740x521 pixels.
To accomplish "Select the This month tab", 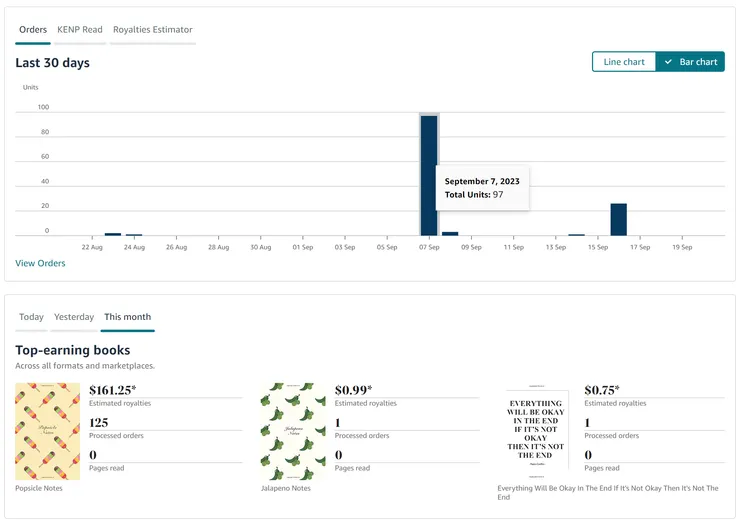I will [127, 317].
